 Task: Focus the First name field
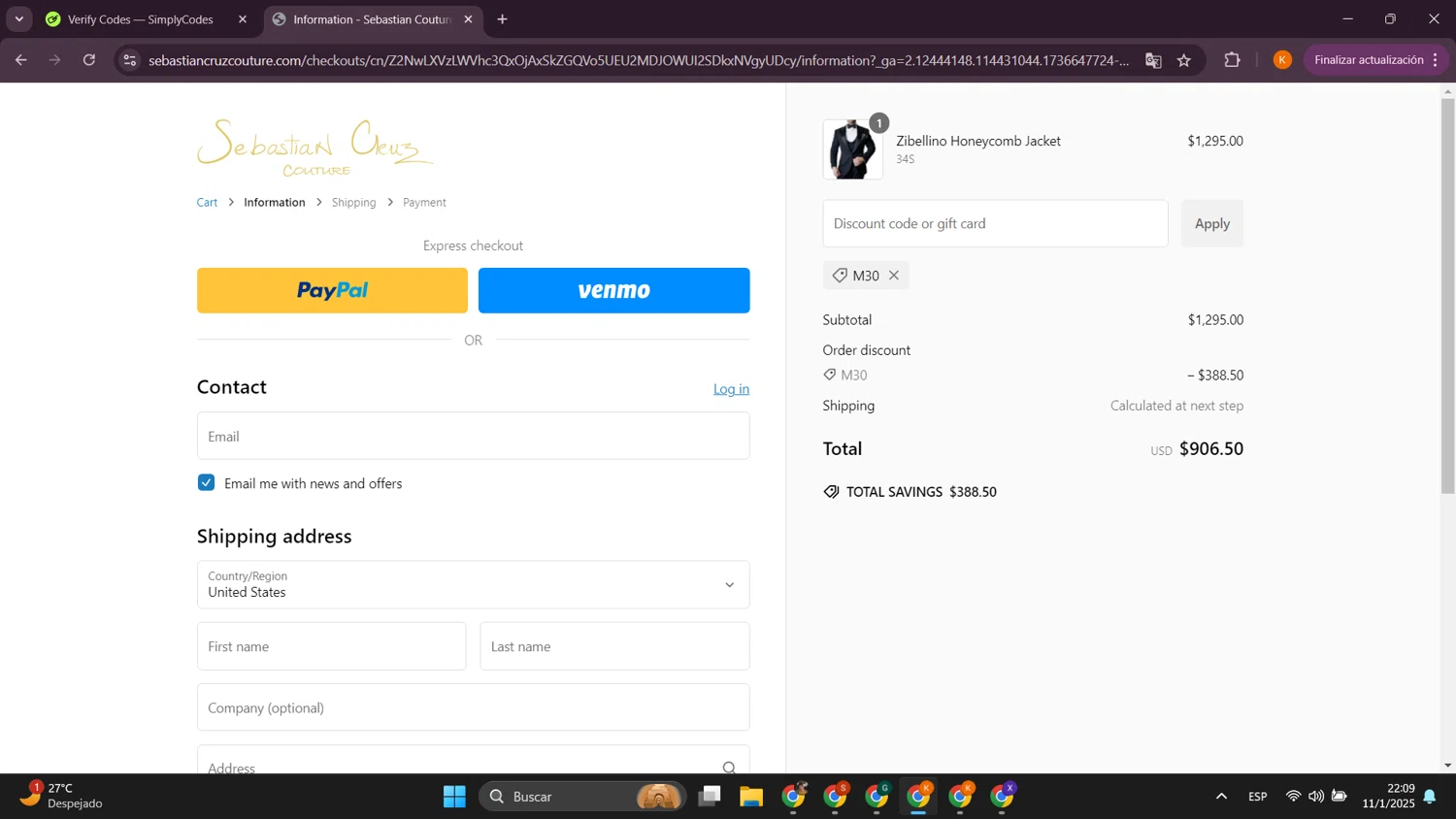point(331,646)
